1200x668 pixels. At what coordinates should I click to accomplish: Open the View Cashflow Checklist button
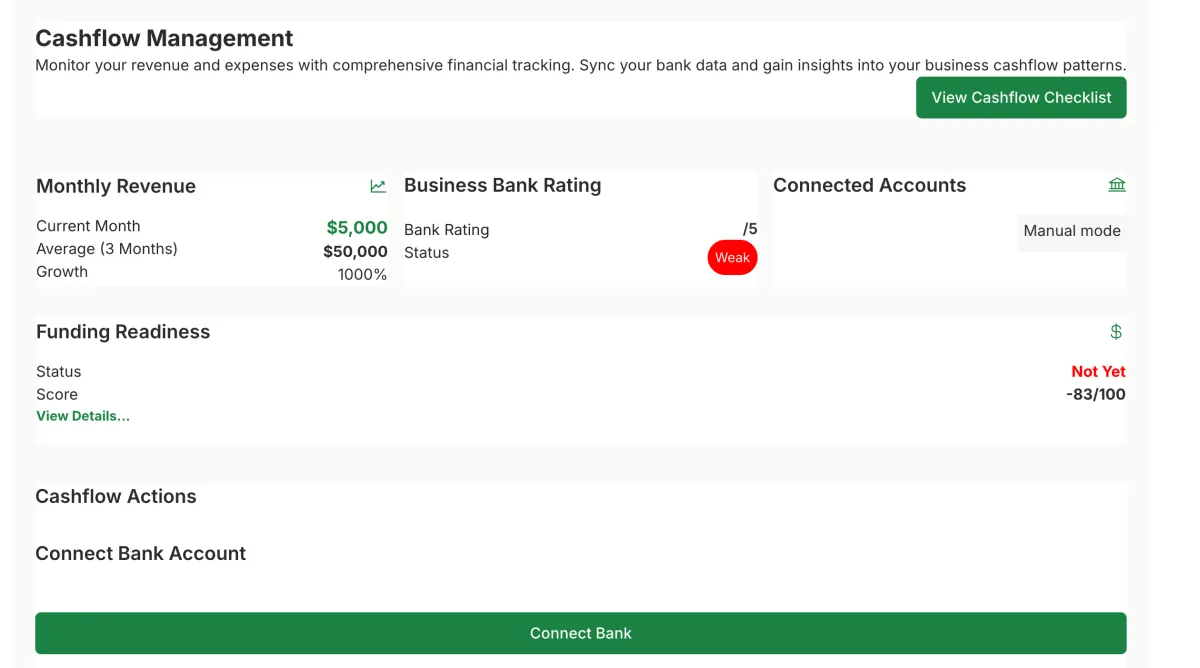click(1021, 98)
